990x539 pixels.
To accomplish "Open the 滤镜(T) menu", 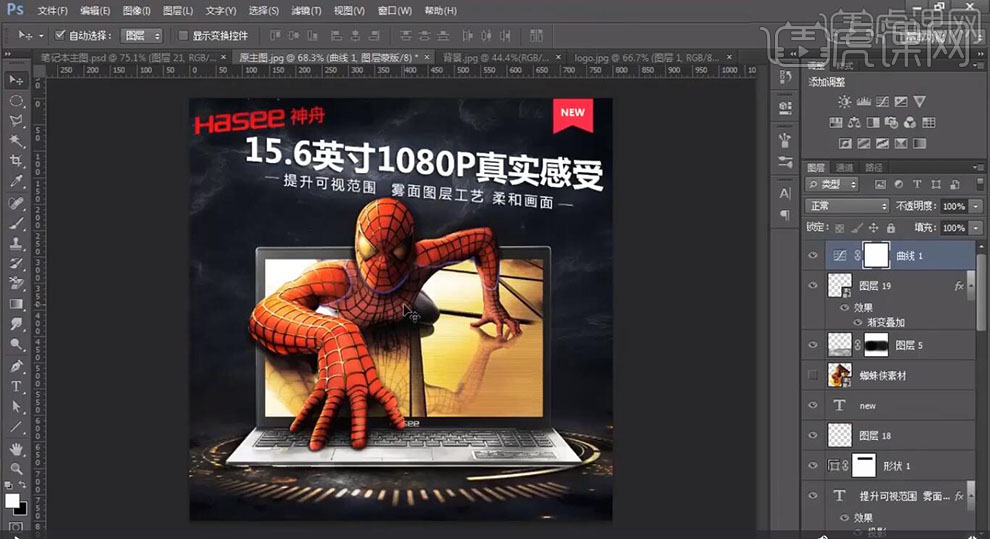I will click(306, 10).
